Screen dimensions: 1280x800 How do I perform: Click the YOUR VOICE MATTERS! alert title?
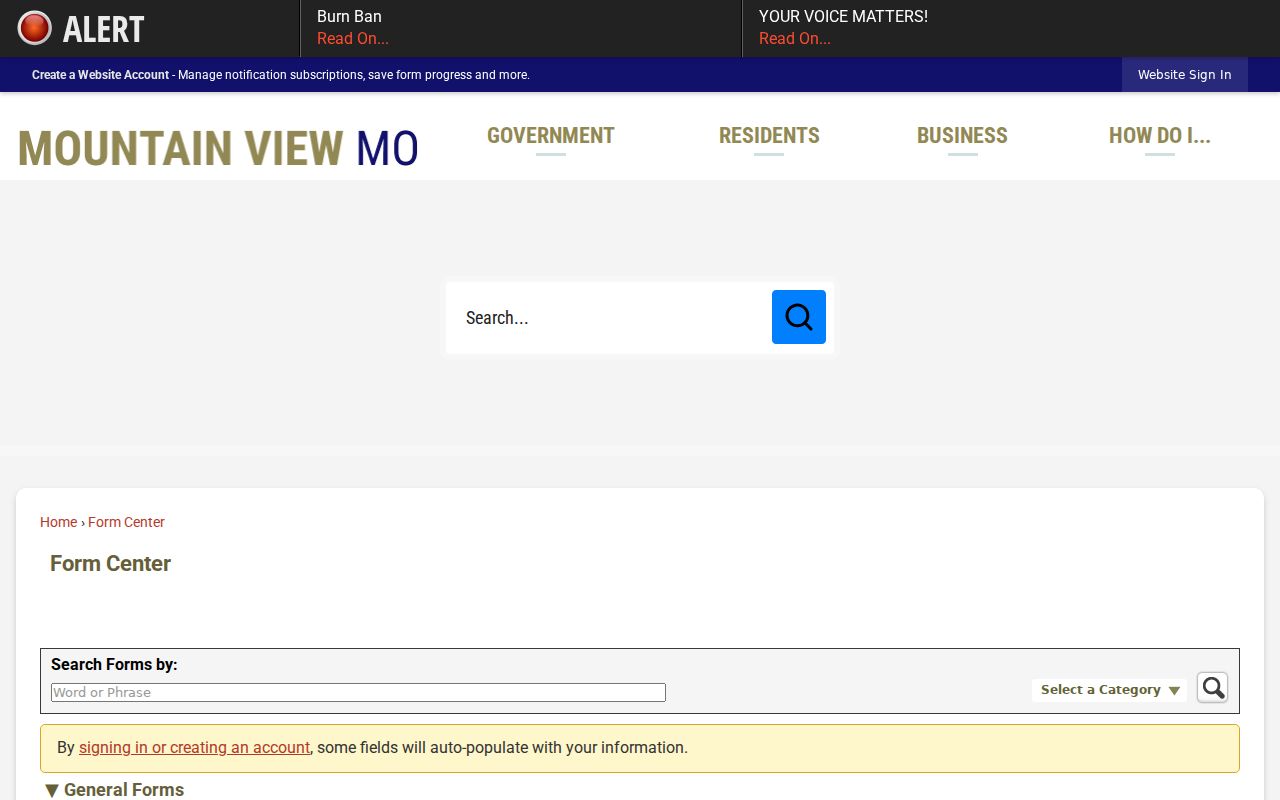click(x=843, y=16)
